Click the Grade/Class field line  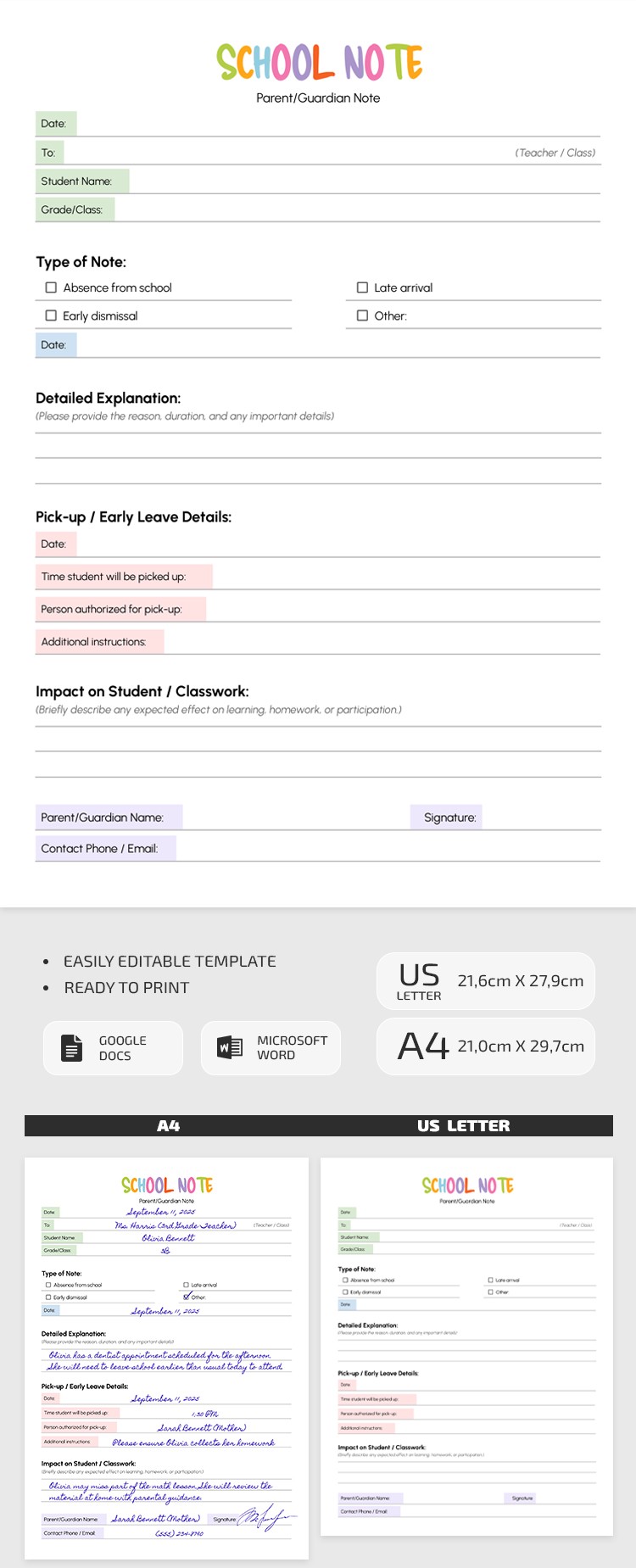click(x=356, y=210)
